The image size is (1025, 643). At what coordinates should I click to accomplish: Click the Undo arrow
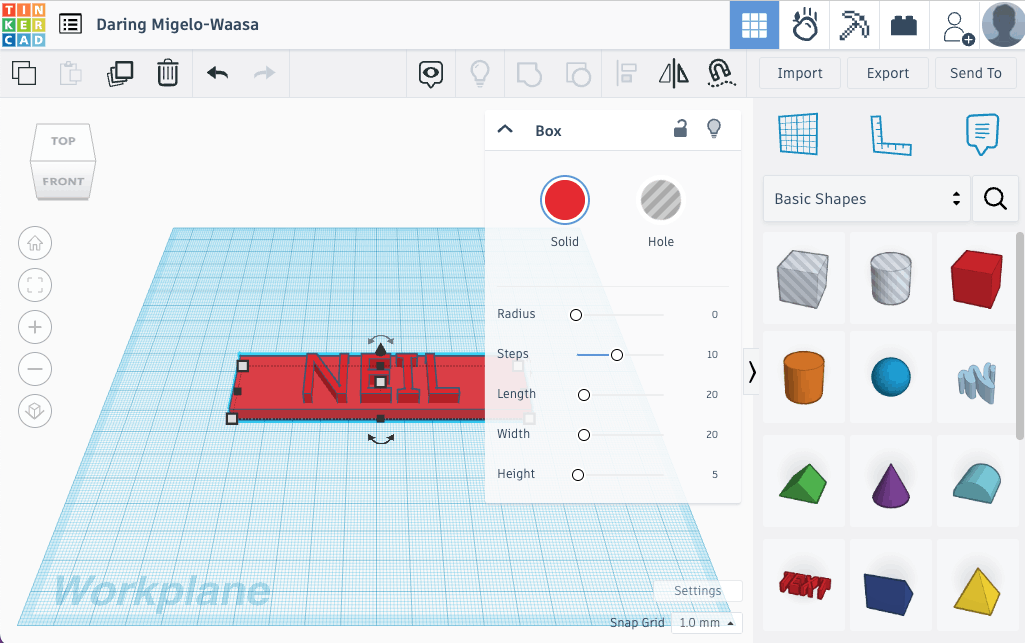coord(217,73)
